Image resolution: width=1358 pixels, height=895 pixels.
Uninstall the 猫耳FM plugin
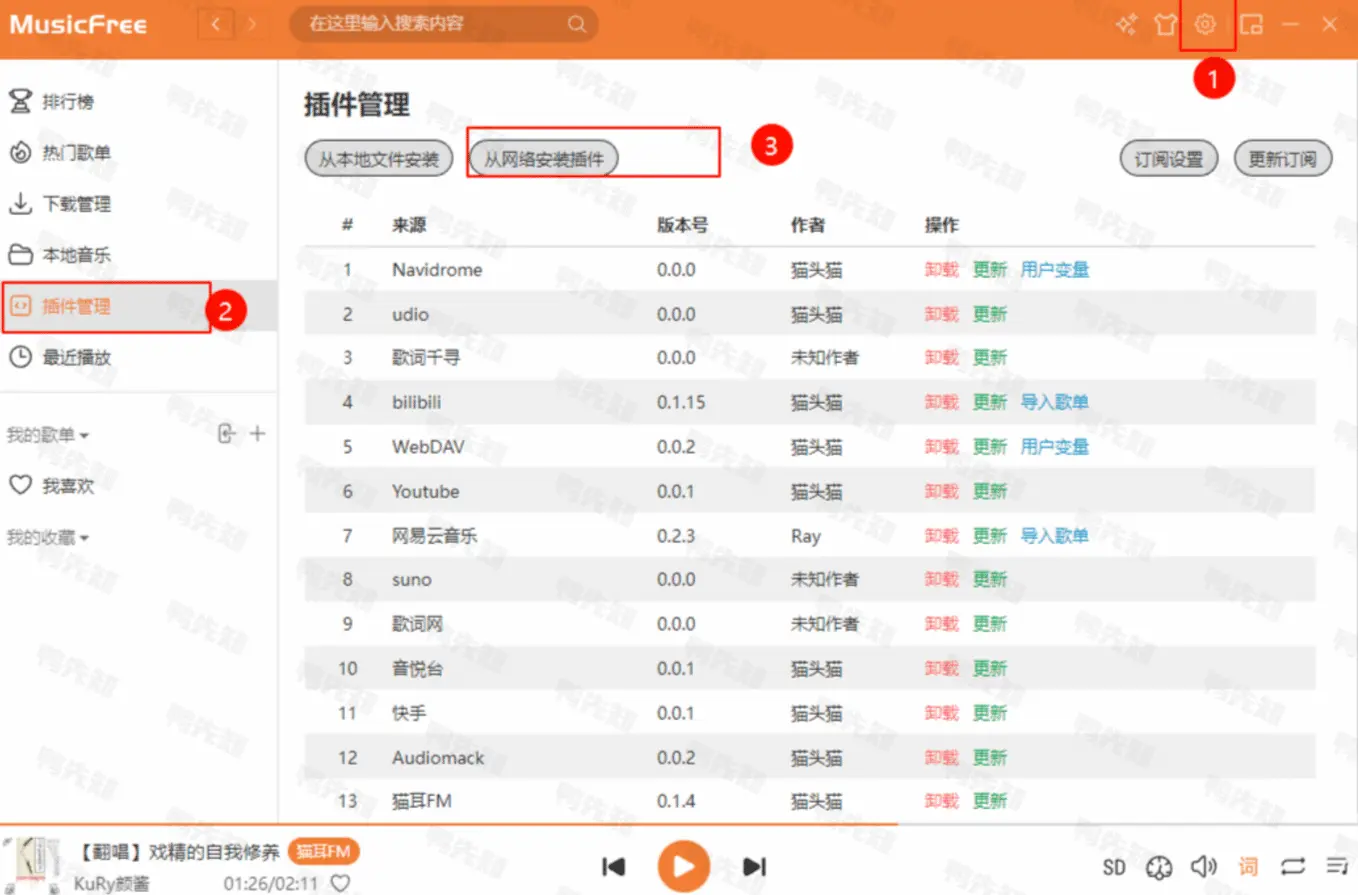(x=941, y=801)
